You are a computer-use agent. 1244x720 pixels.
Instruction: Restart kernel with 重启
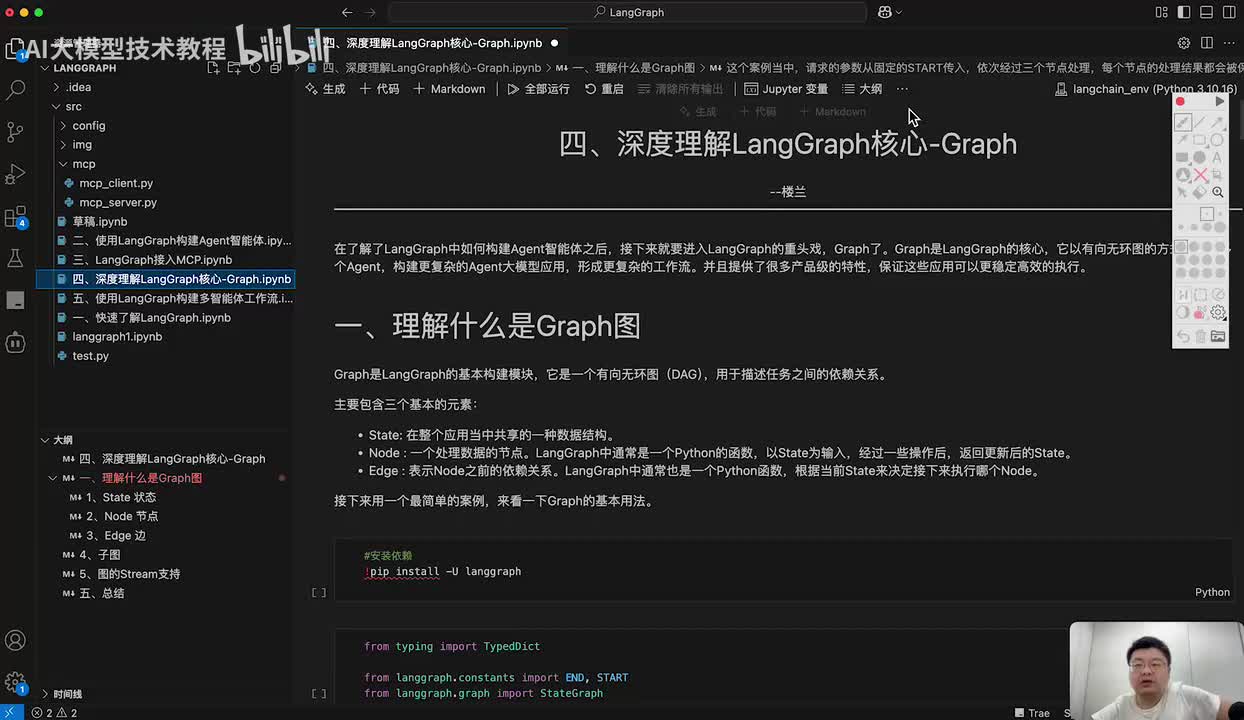pyautogui.click(x=604, y=89)
